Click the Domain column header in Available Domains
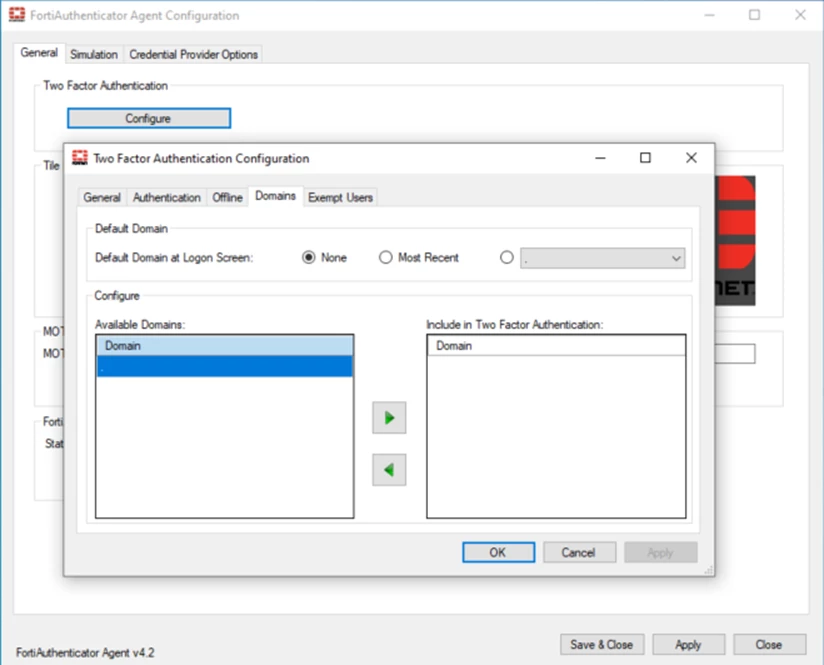Image resolution: width=824 pixels, height=665 pixels. tap(224, 345)
